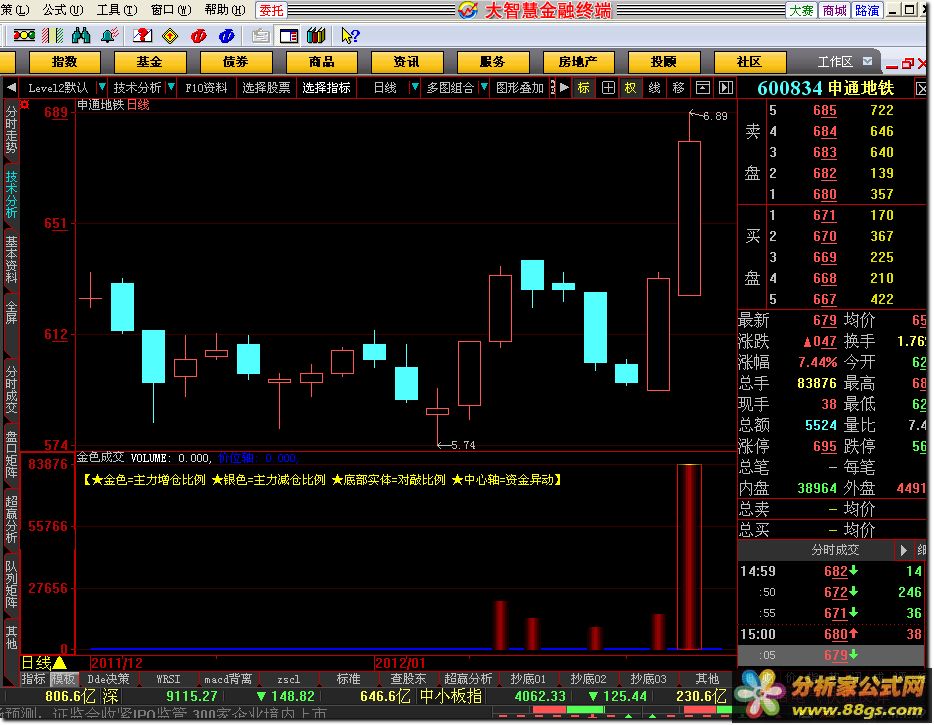Click the panel-up box icon in chart toolbar
Image resolution: width=934 pixels, height=725 pixels.
coord(703,88)
